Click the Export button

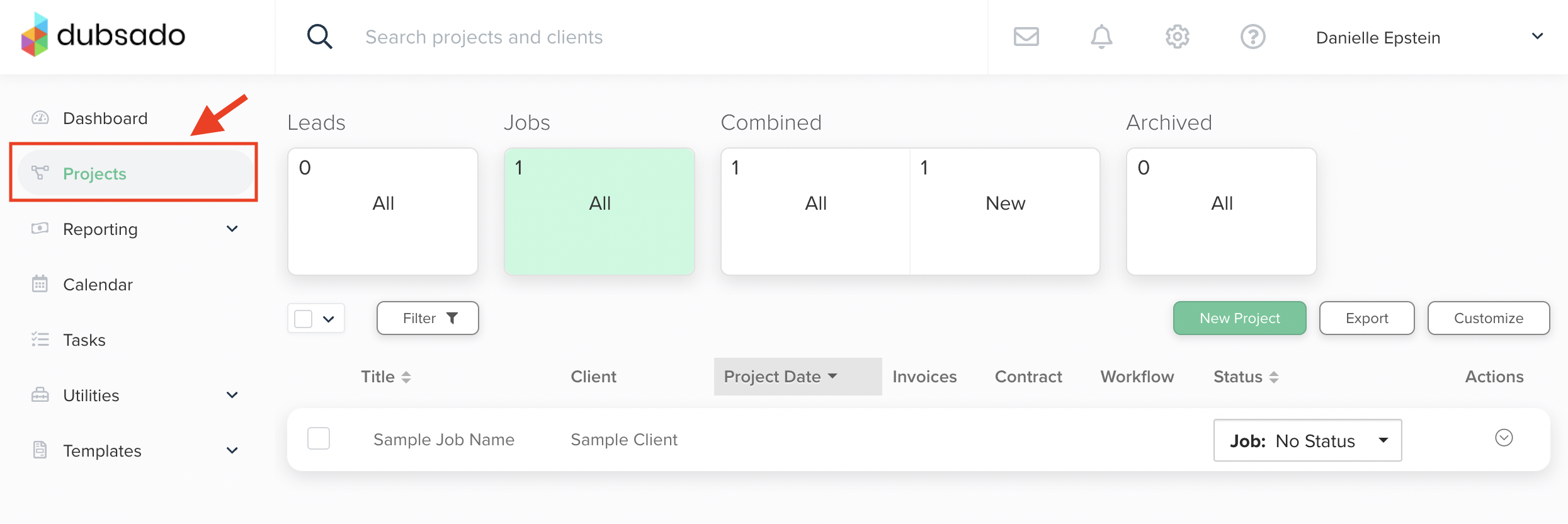click(x=1366, y=318)
